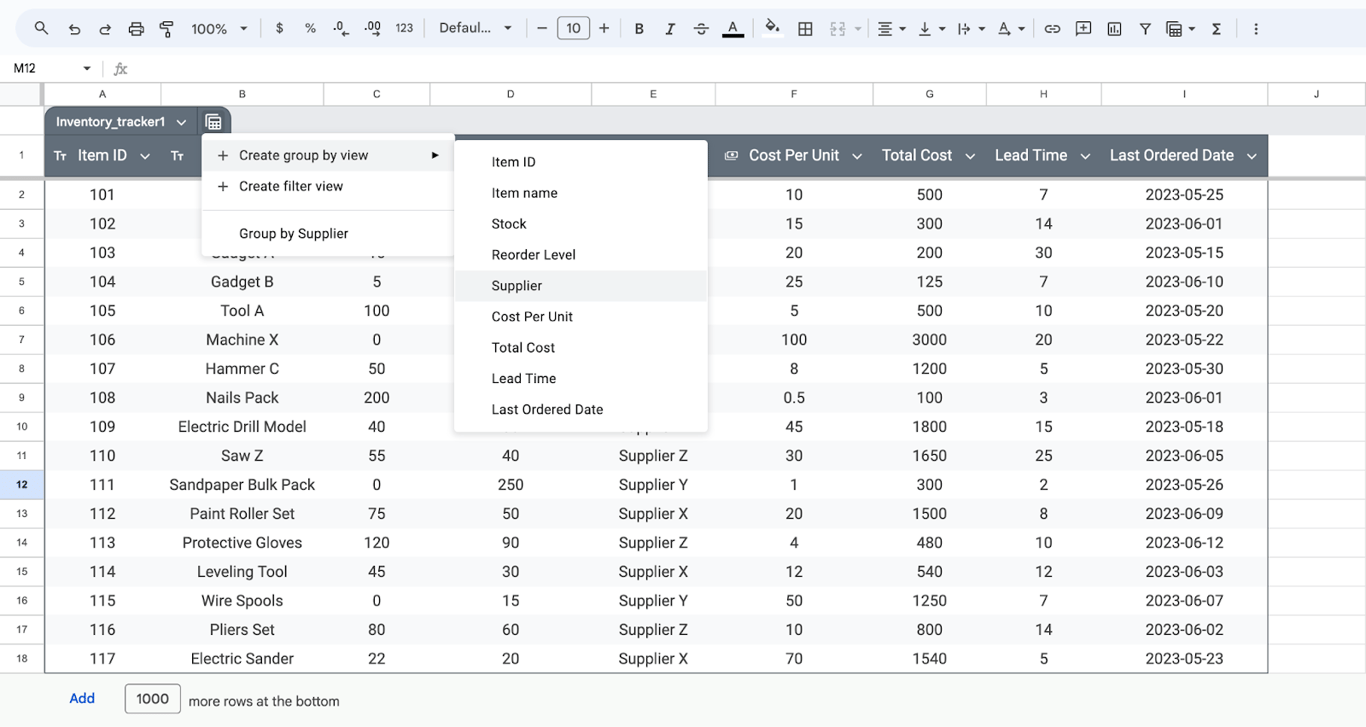Choose Lead Time in submenu
Image resolution: width=1366 pixels, height=727 pixels.
(581, 379)
